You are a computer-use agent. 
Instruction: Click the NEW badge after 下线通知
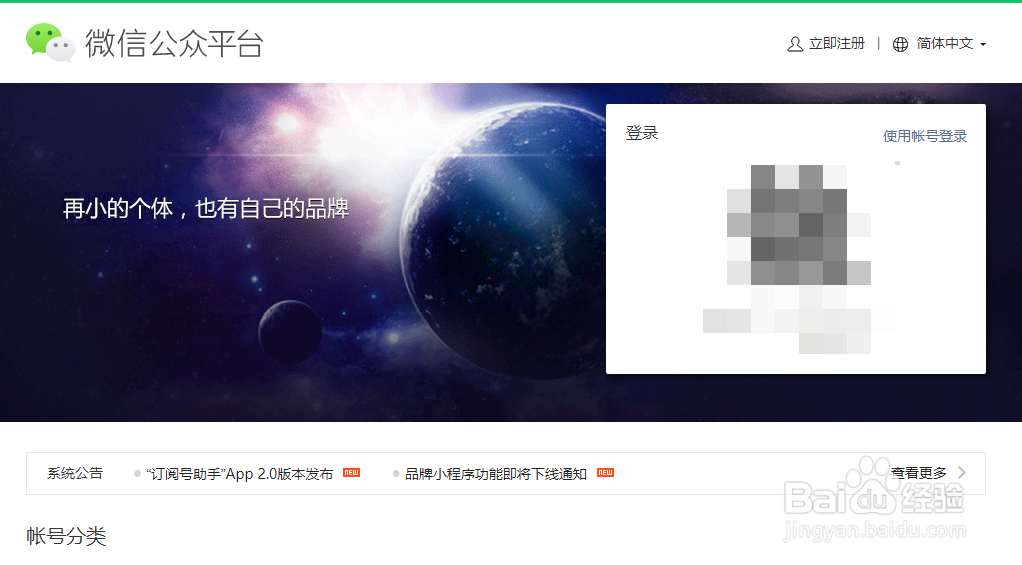(x=606, y=472)
